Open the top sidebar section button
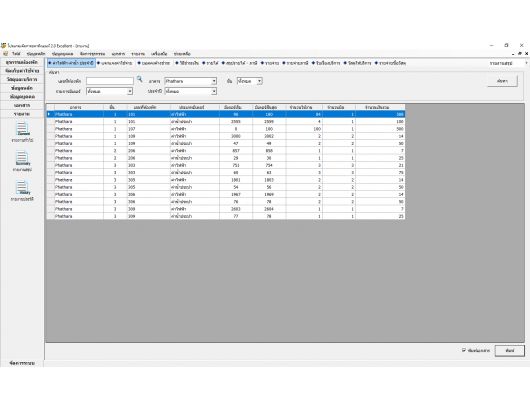Image resolution: width=530 pixels, height=410 pixels. point(22,63)
